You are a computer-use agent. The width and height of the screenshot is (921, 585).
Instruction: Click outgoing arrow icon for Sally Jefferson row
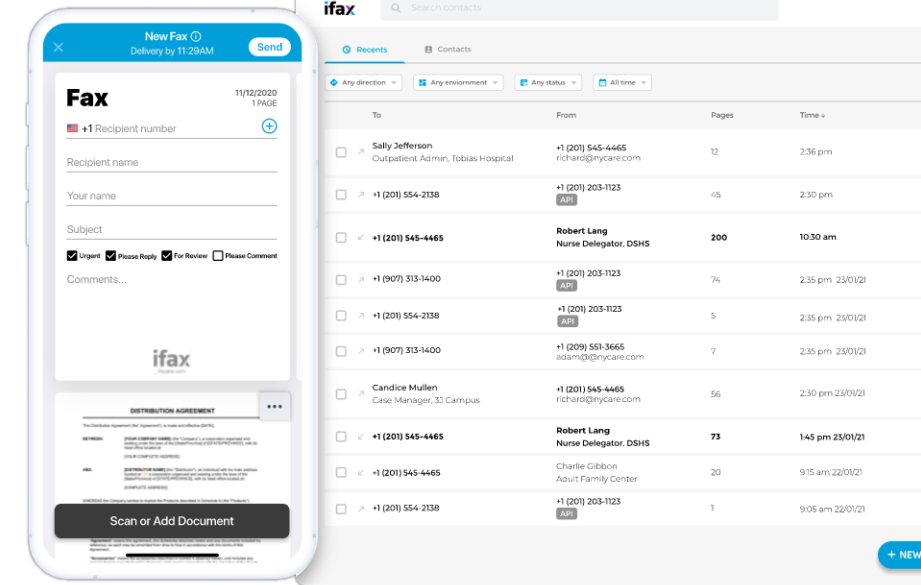pyautogui.click(x=361, y=152)
